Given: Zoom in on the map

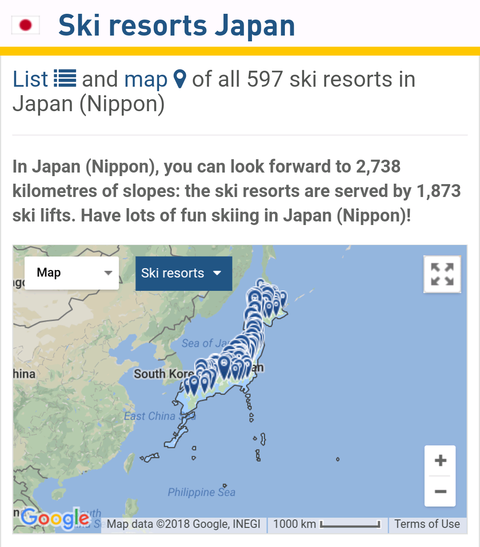Looking at the screenshot, I should click(x=440, y=460).
